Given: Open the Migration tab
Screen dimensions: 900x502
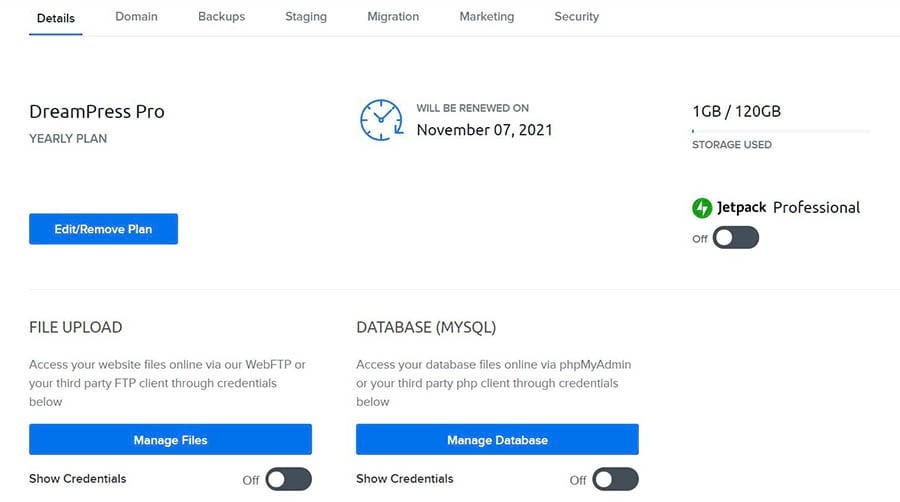Looking at the screenshot, I should point(393,17).
